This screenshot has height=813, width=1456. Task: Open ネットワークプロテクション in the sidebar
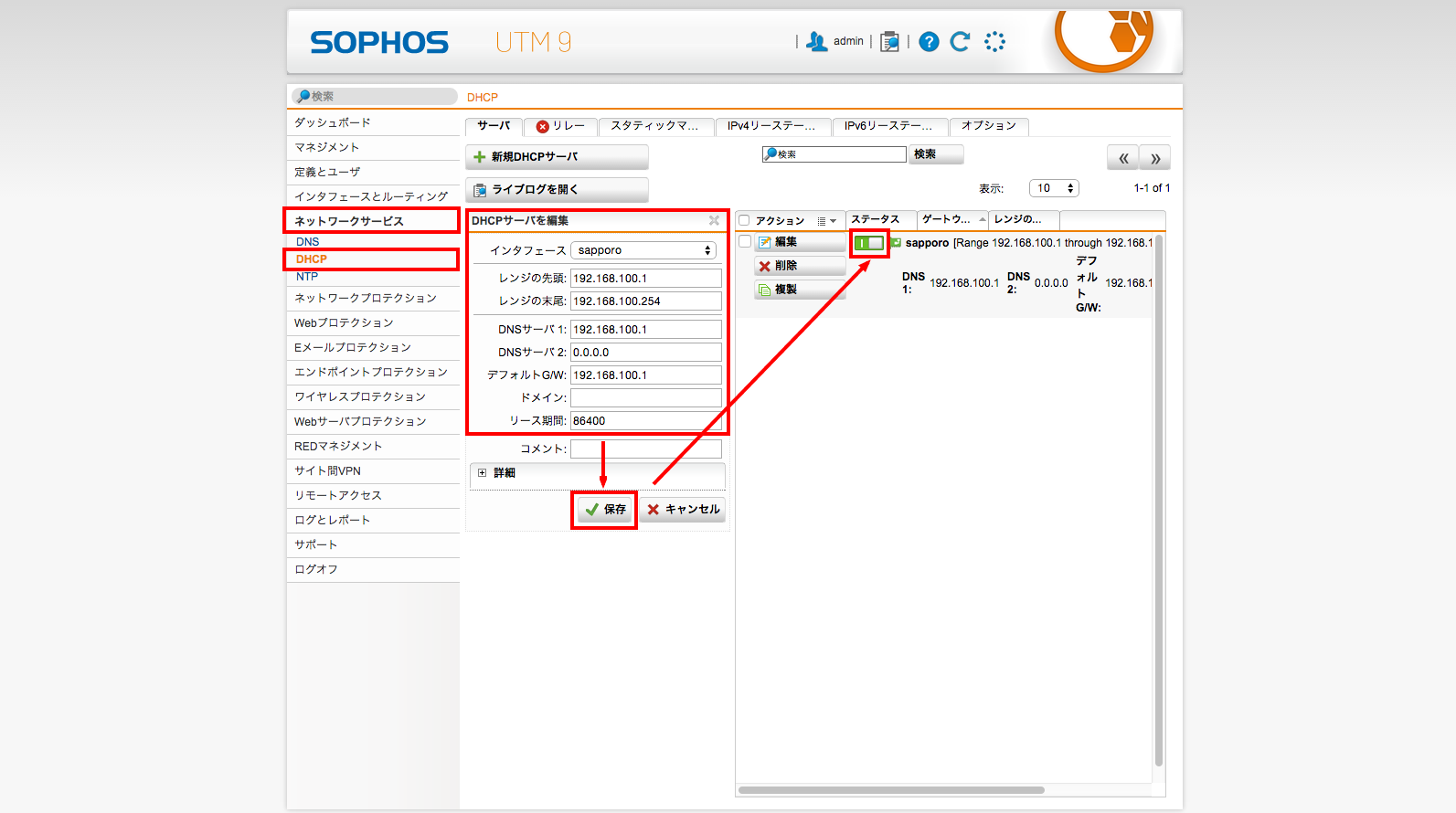(x=373, y=298)
